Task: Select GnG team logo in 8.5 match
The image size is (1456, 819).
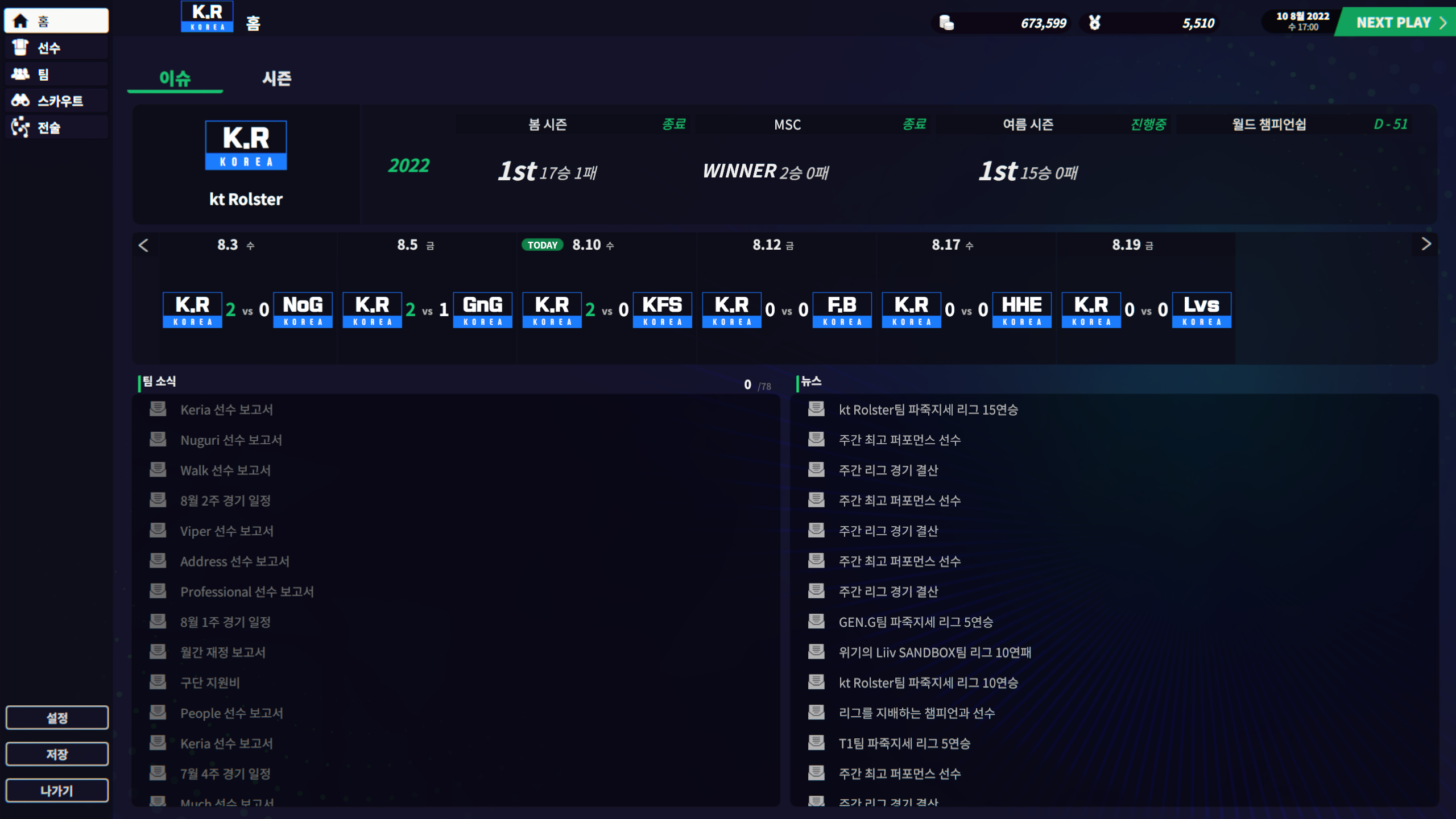Action: [483, 310]
